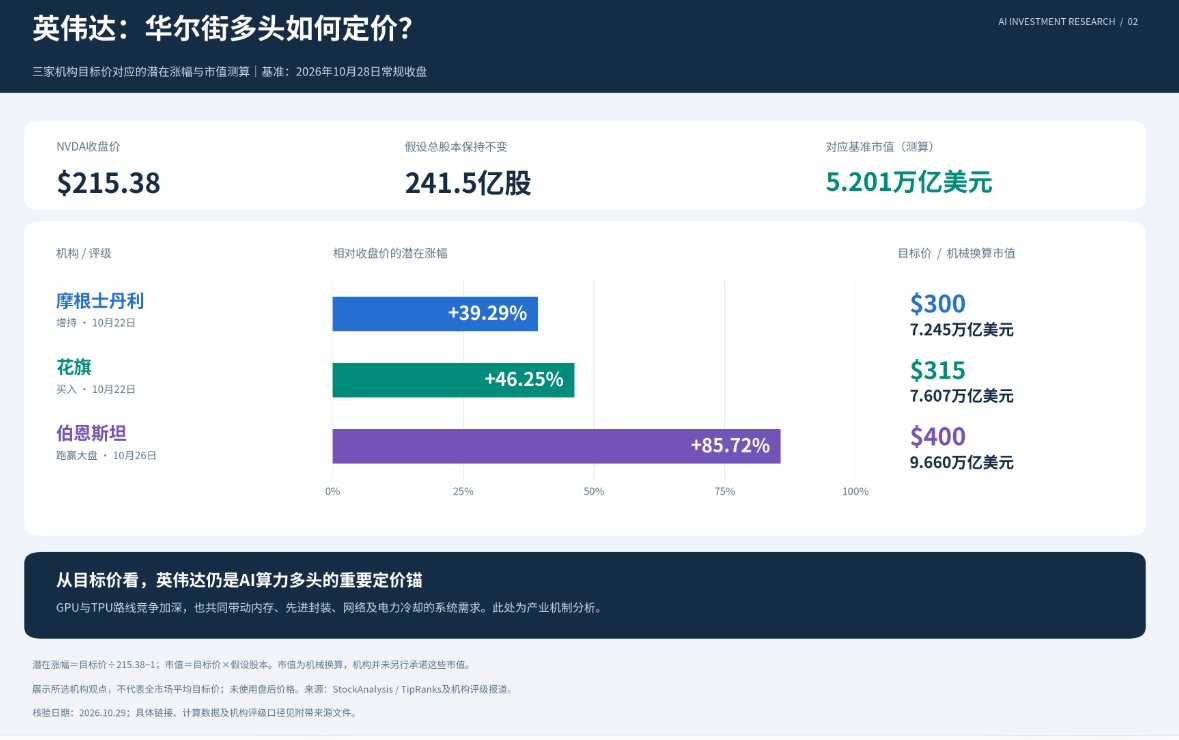The height and width of the screenshot is (740, 1179).
Task: Click the "NVDA收盘价" label
Action: (x=88, y=147)
